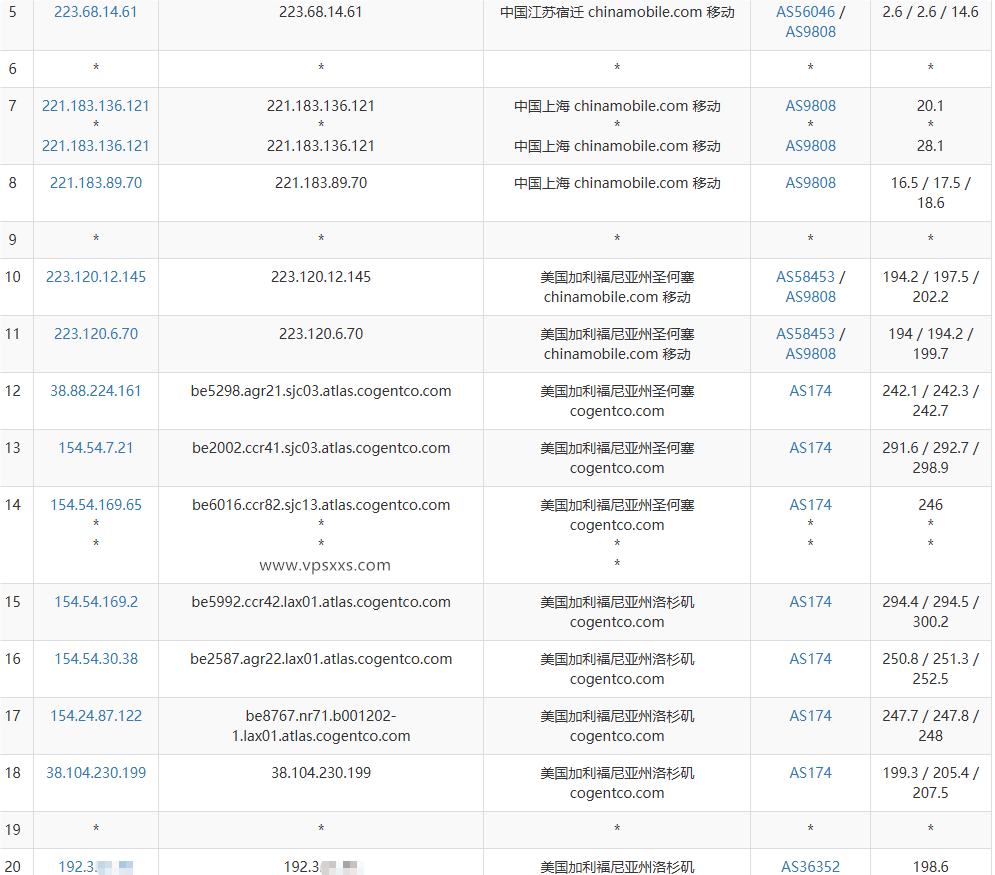The image size is (995, 875).
Task: Open the blue 223.120.12.145 IP link
Action: 96,277
